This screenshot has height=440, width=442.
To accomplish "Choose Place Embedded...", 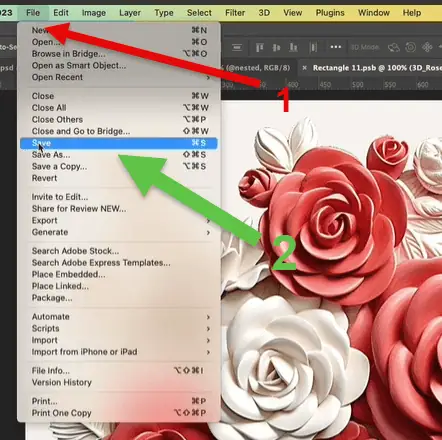I will pos(119,274).
